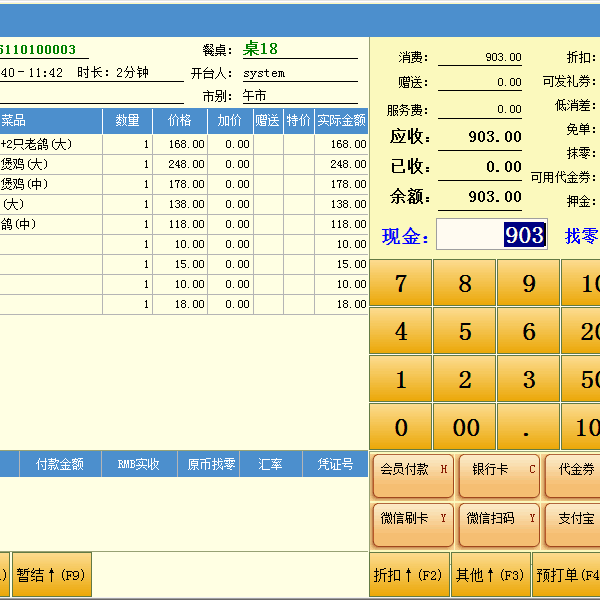Open 其他 (F3) menu button

[491, 574]
